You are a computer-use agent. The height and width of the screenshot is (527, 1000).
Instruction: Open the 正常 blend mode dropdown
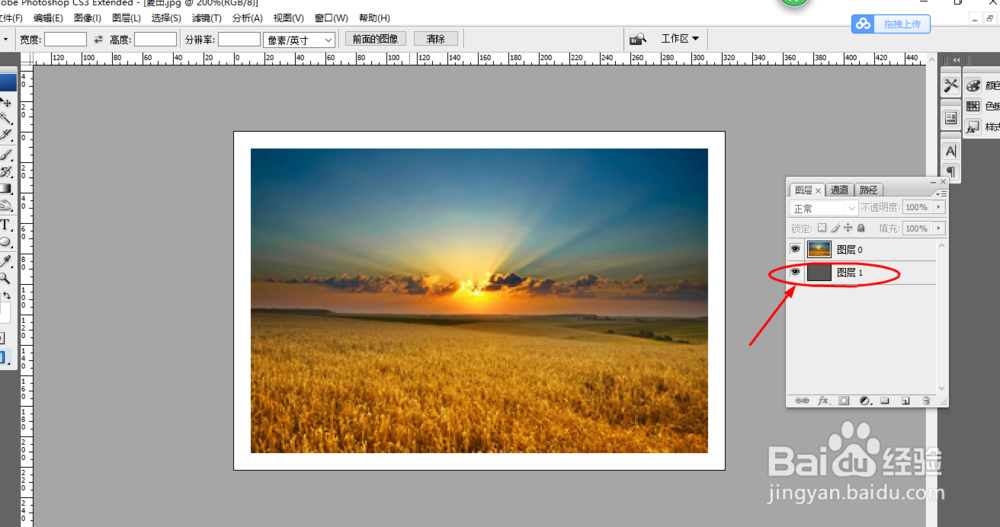pyautogui.click(x=823, y=208)
